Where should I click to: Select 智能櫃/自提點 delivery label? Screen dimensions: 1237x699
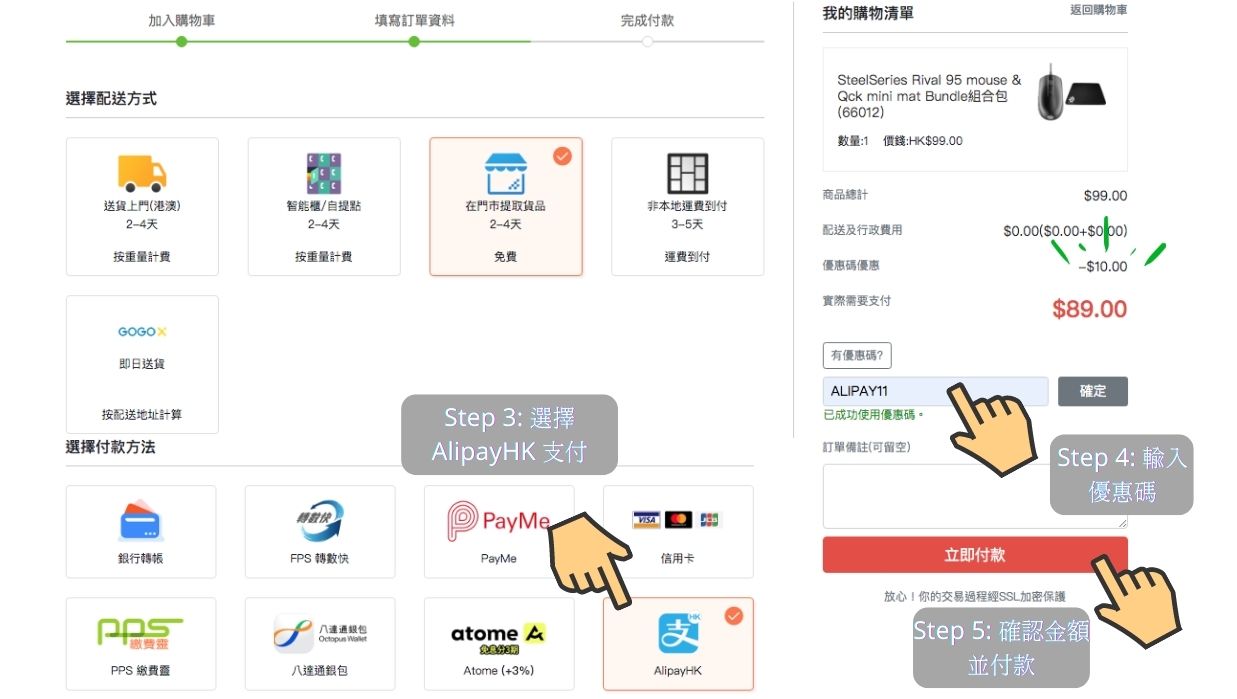tap(324, 206)
